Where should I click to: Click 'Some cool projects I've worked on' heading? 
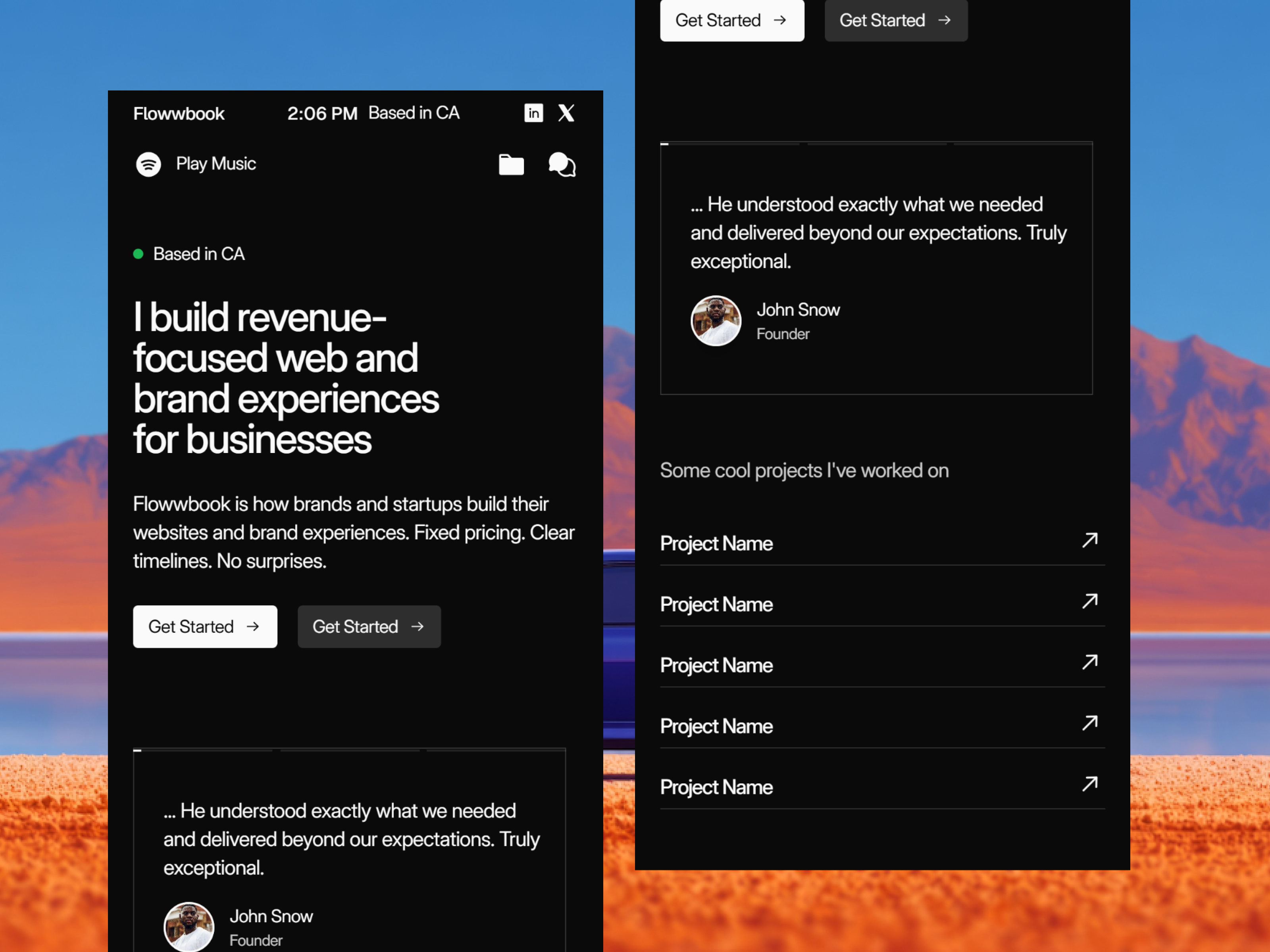click(x=804, y=470)
